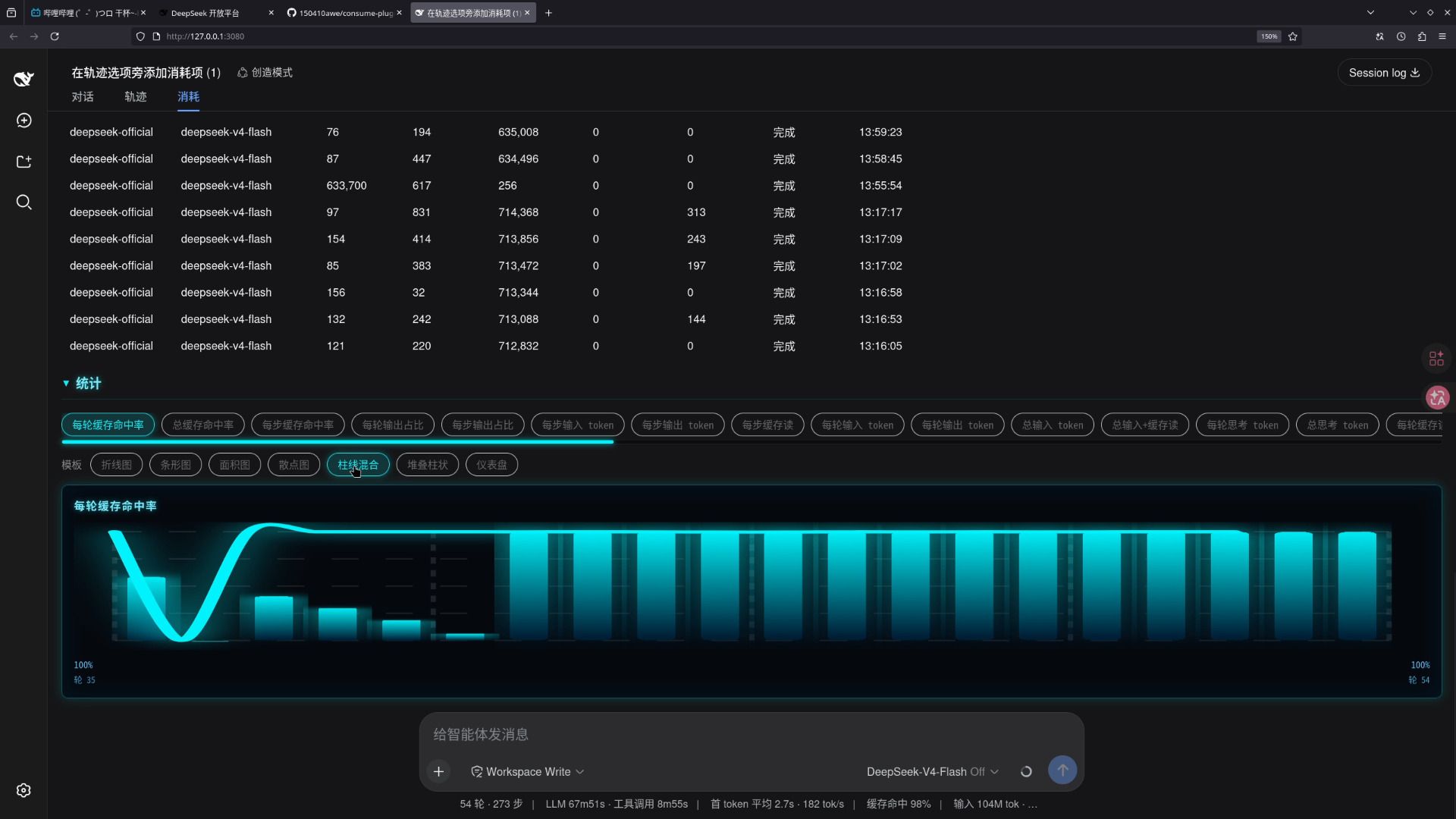Image resolution: width=1456 pixels, height=819 pixels.
Task: Select the 每步输入 token metric chip
Action: coord(578,425)
